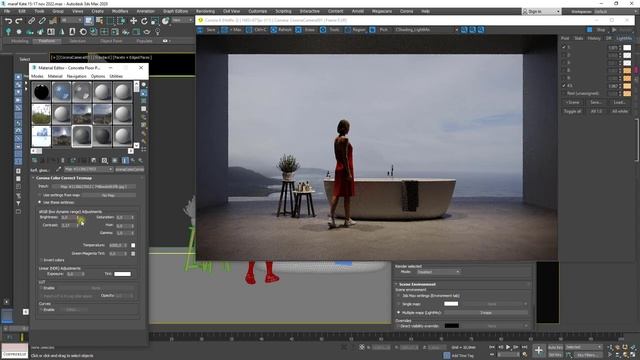
Task: Click the Redo arrow in main toolbar
Action: pyautogui.click(x=19, y=21)
